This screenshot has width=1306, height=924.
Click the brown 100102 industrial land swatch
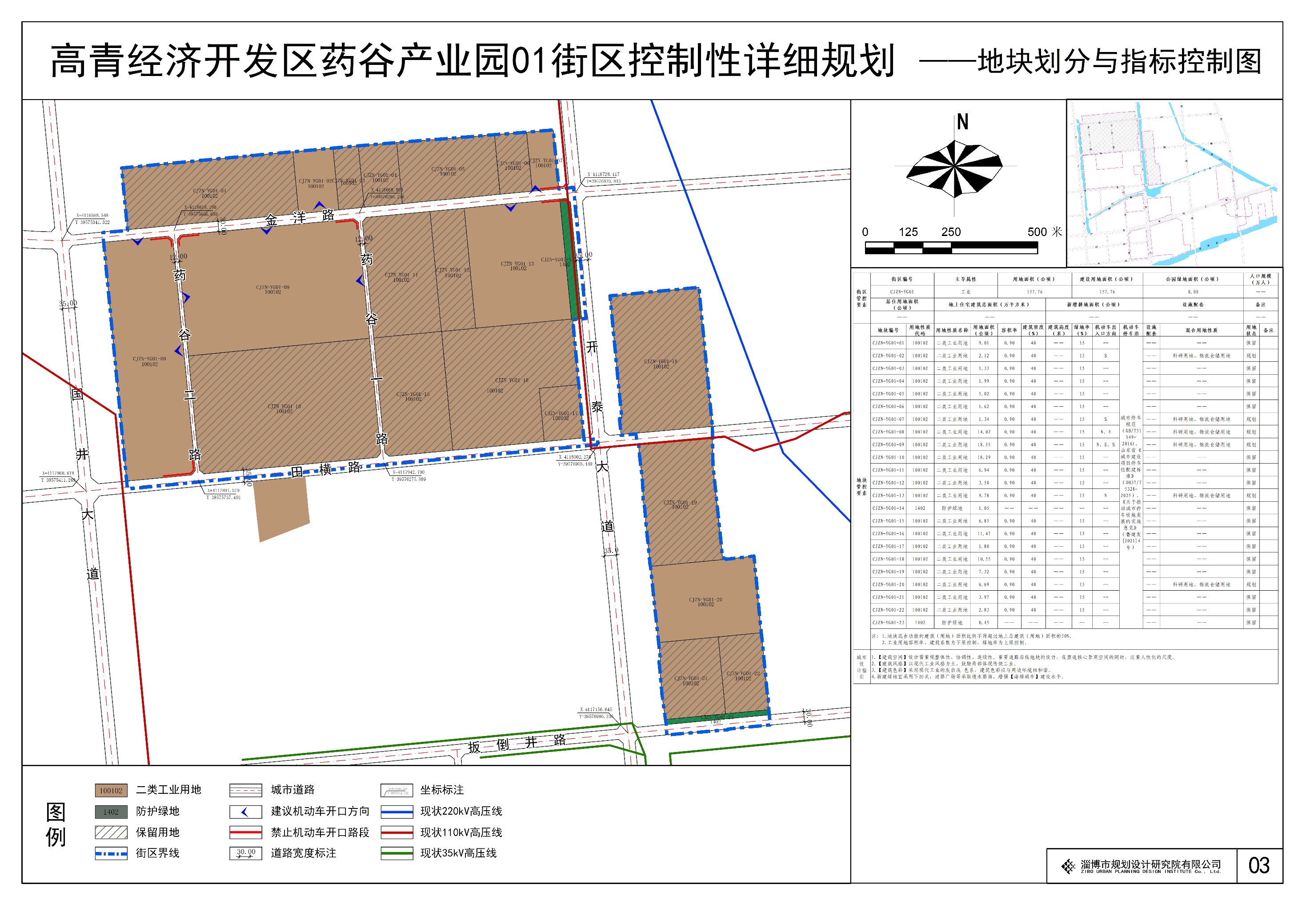(111, 791)
